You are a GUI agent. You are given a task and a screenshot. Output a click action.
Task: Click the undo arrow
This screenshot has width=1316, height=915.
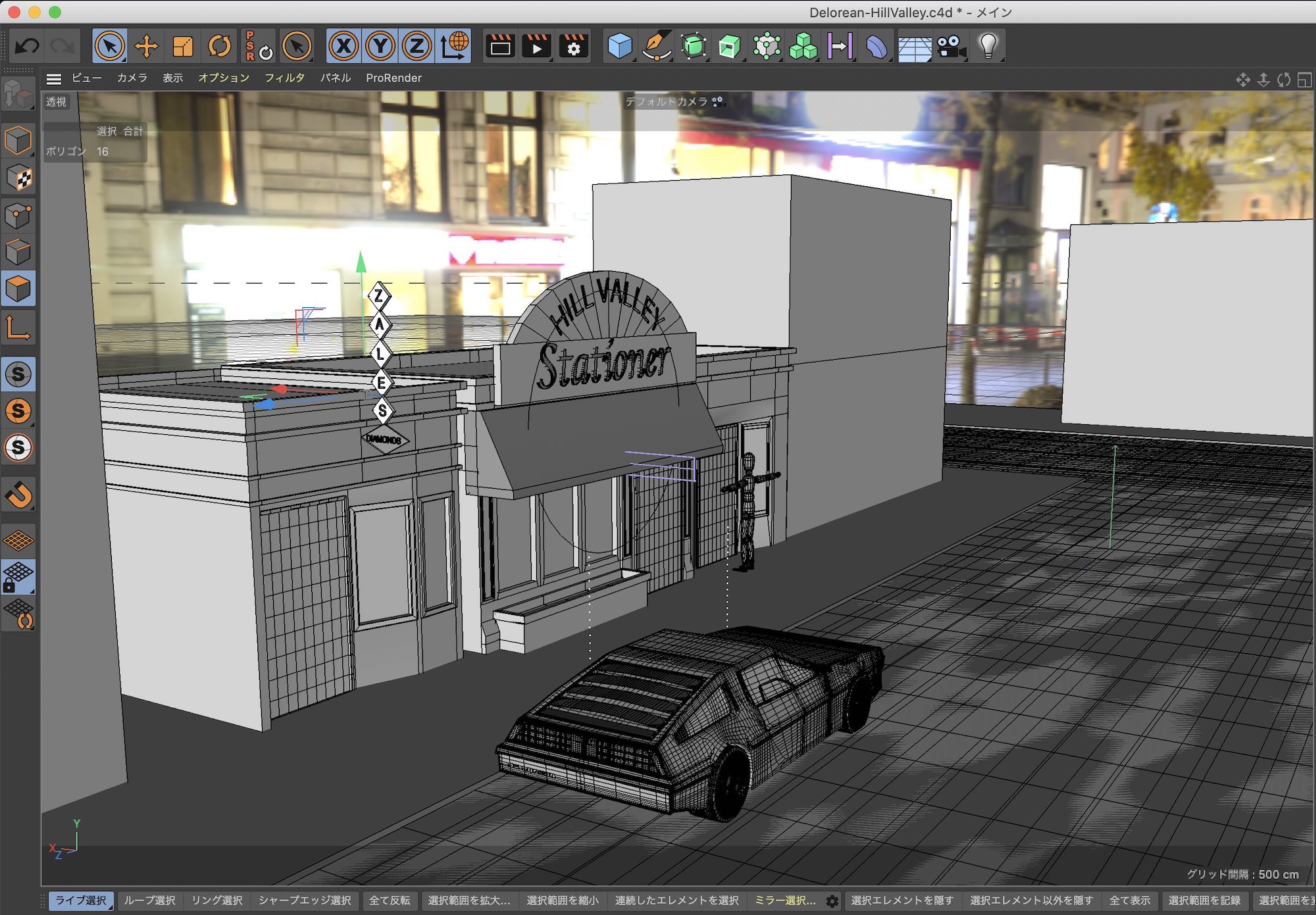pos(27,46)
